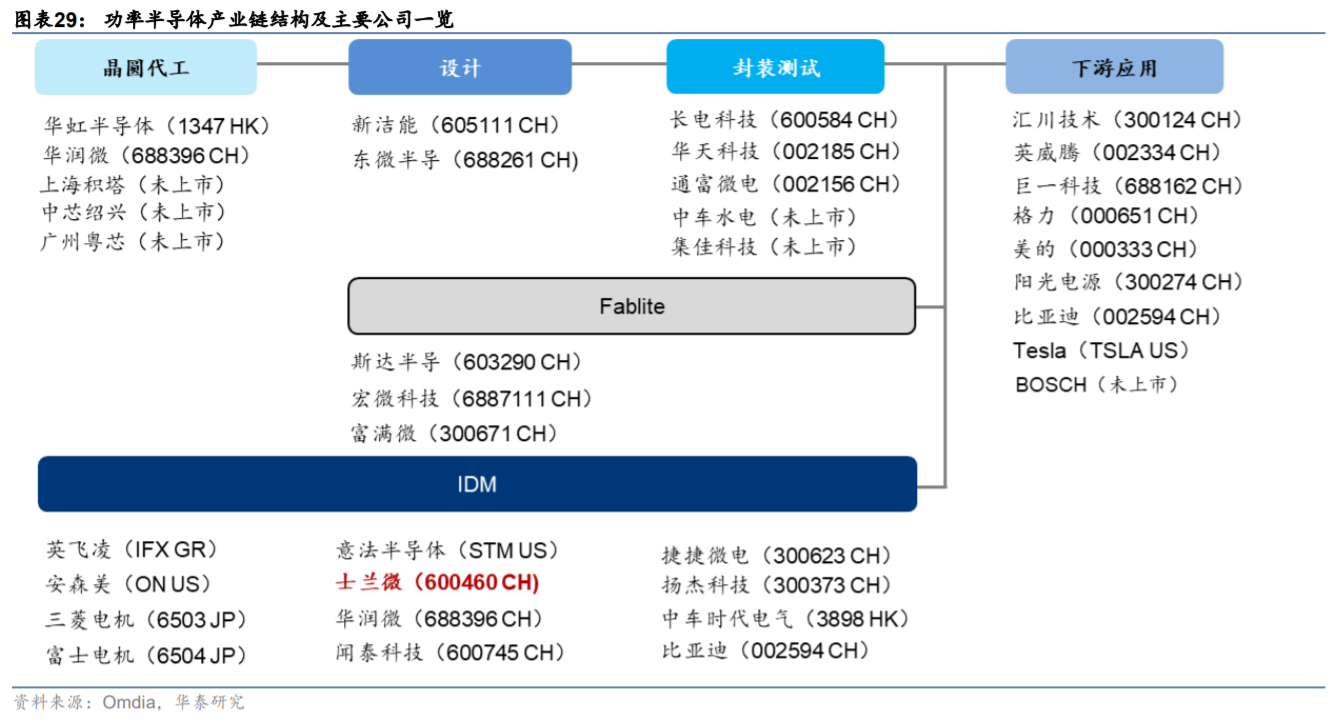Select 斯达半导（603290 CH）entry
This screenshot has height=722, width=1331.
coord(467,362)
